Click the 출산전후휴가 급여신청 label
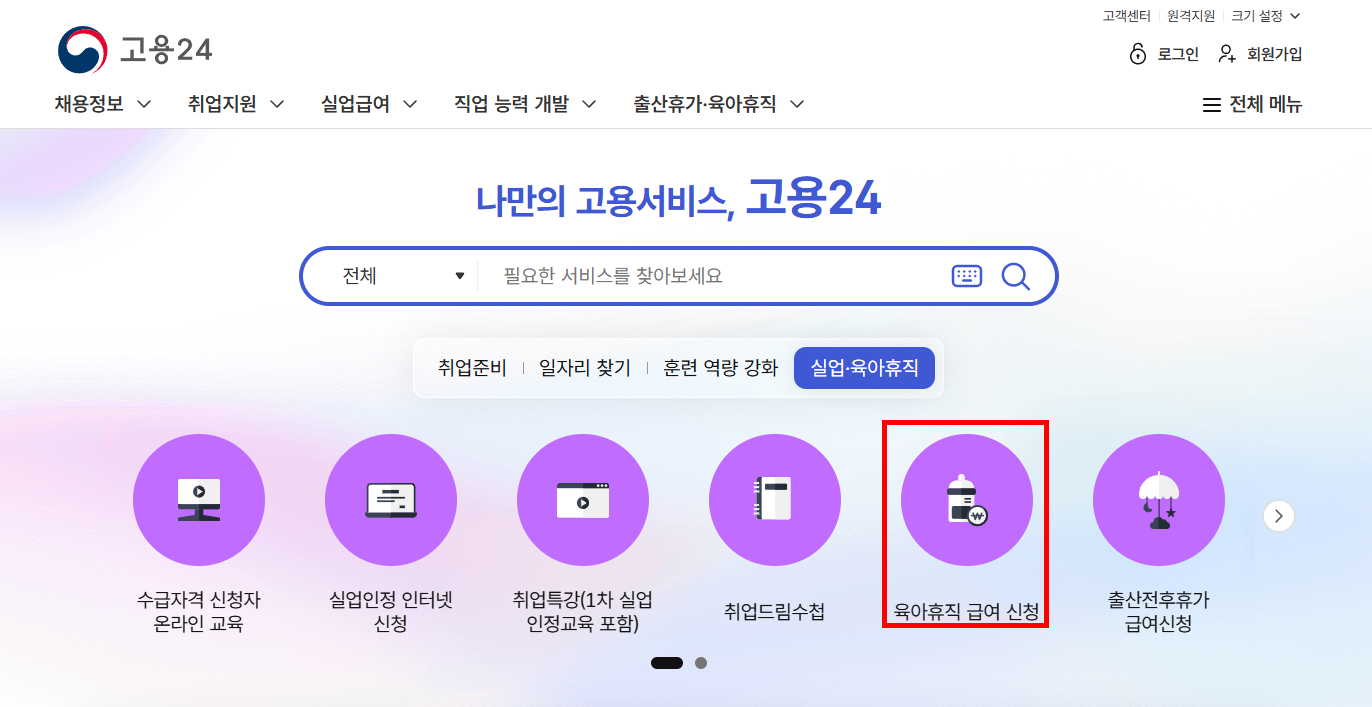Viewport: 1372px width, 707px height. (1159, 613)
